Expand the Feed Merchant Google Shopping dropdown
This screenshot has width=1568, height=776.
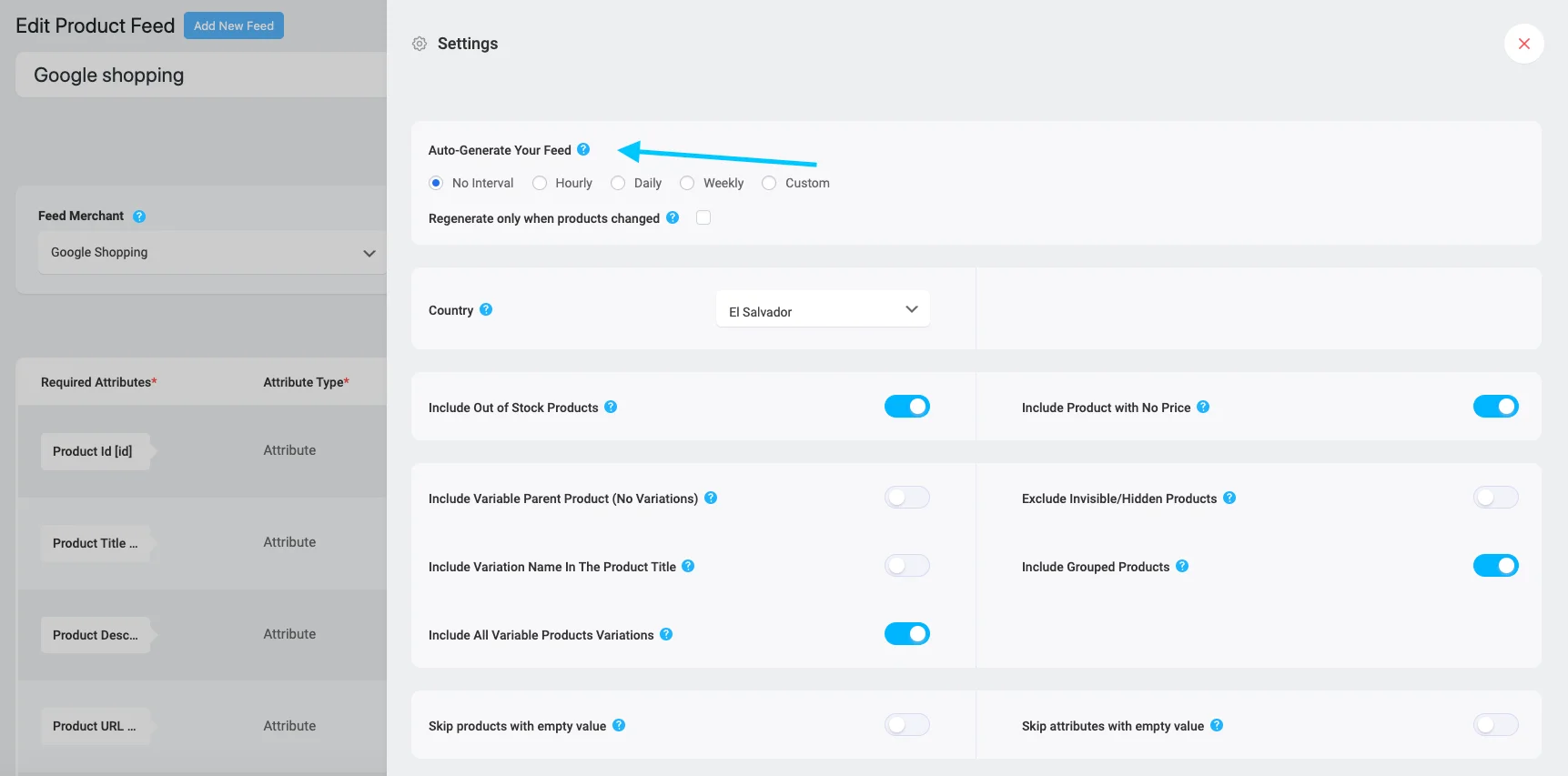(212, 253)
